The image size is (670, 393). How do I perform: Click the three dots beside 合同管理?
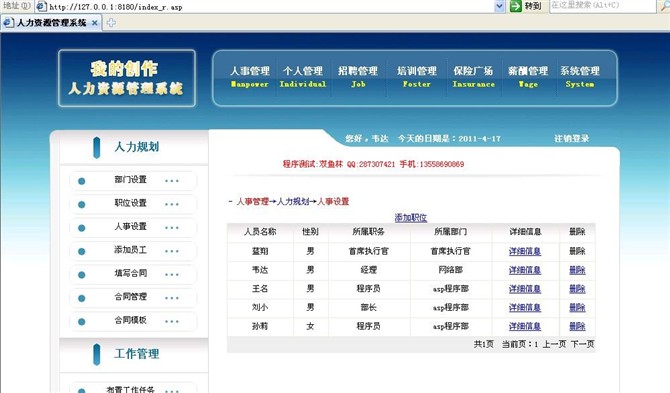coord(172,298)
